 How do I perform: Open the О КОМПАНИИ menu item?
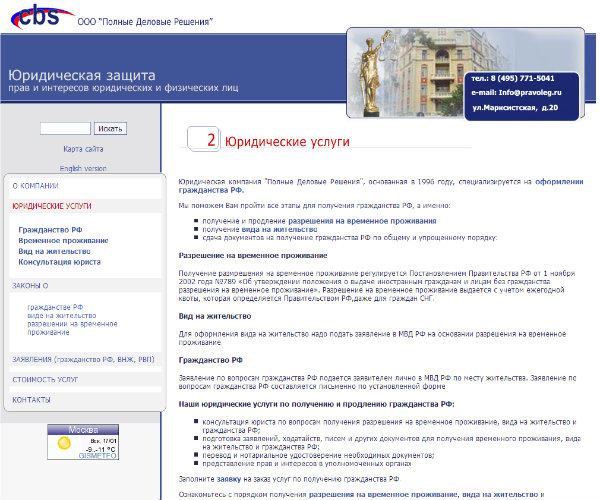click(35, 186)
